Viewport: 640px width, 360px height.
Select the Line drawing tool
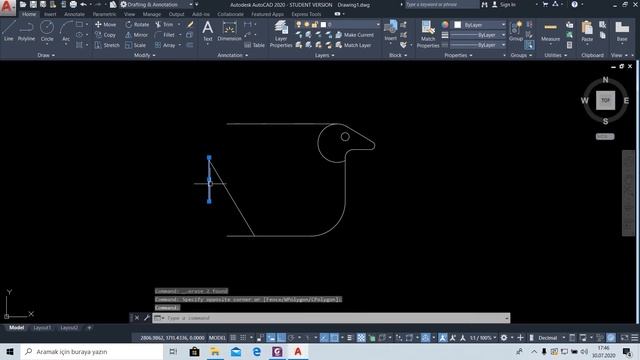click(x=9, y=31)
